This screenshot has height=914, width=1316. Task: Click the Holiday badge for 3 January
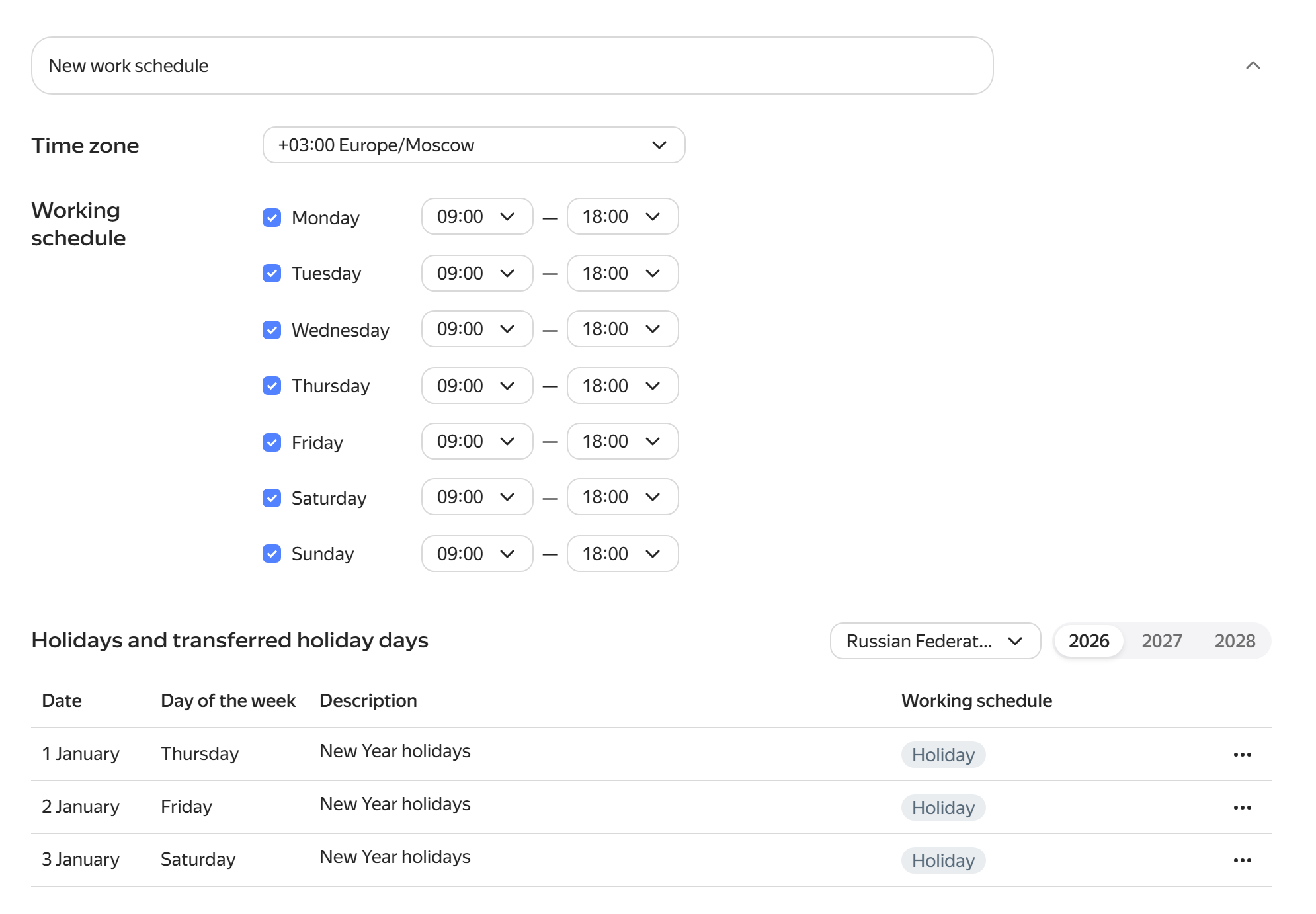(x=943, y=860)
